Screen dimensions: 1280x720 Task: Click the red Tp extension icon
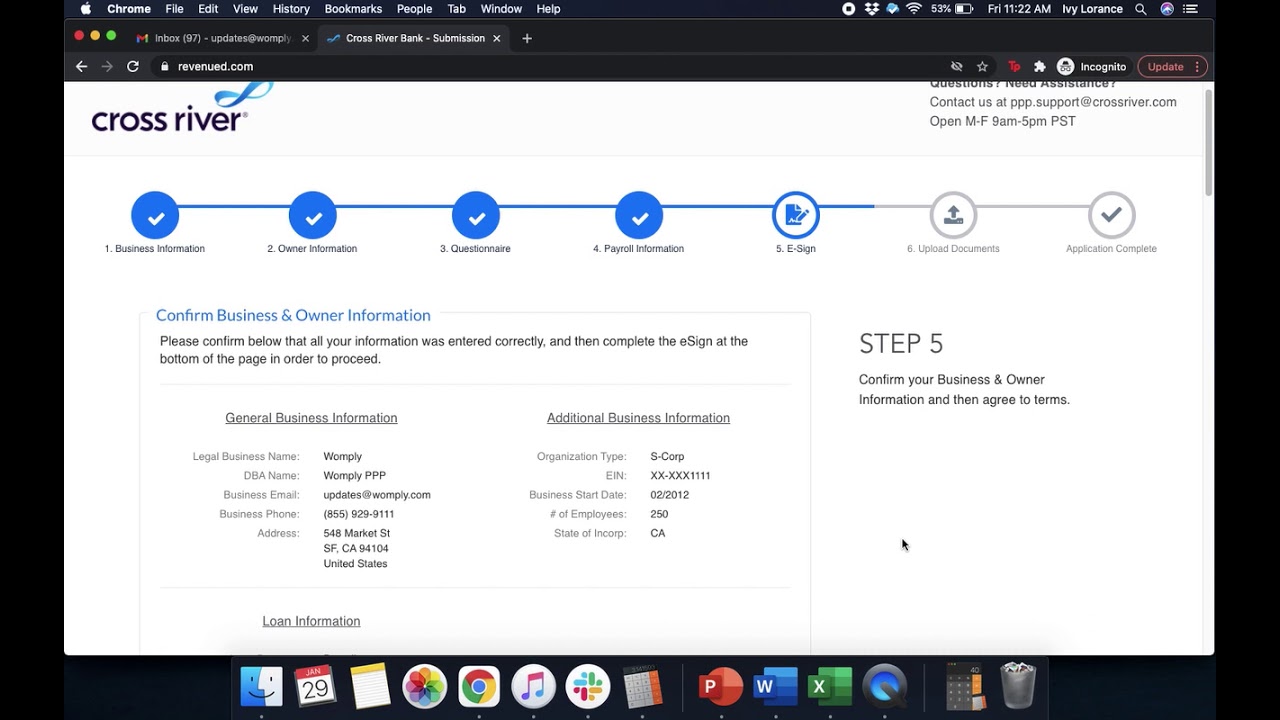point(1014,66)
